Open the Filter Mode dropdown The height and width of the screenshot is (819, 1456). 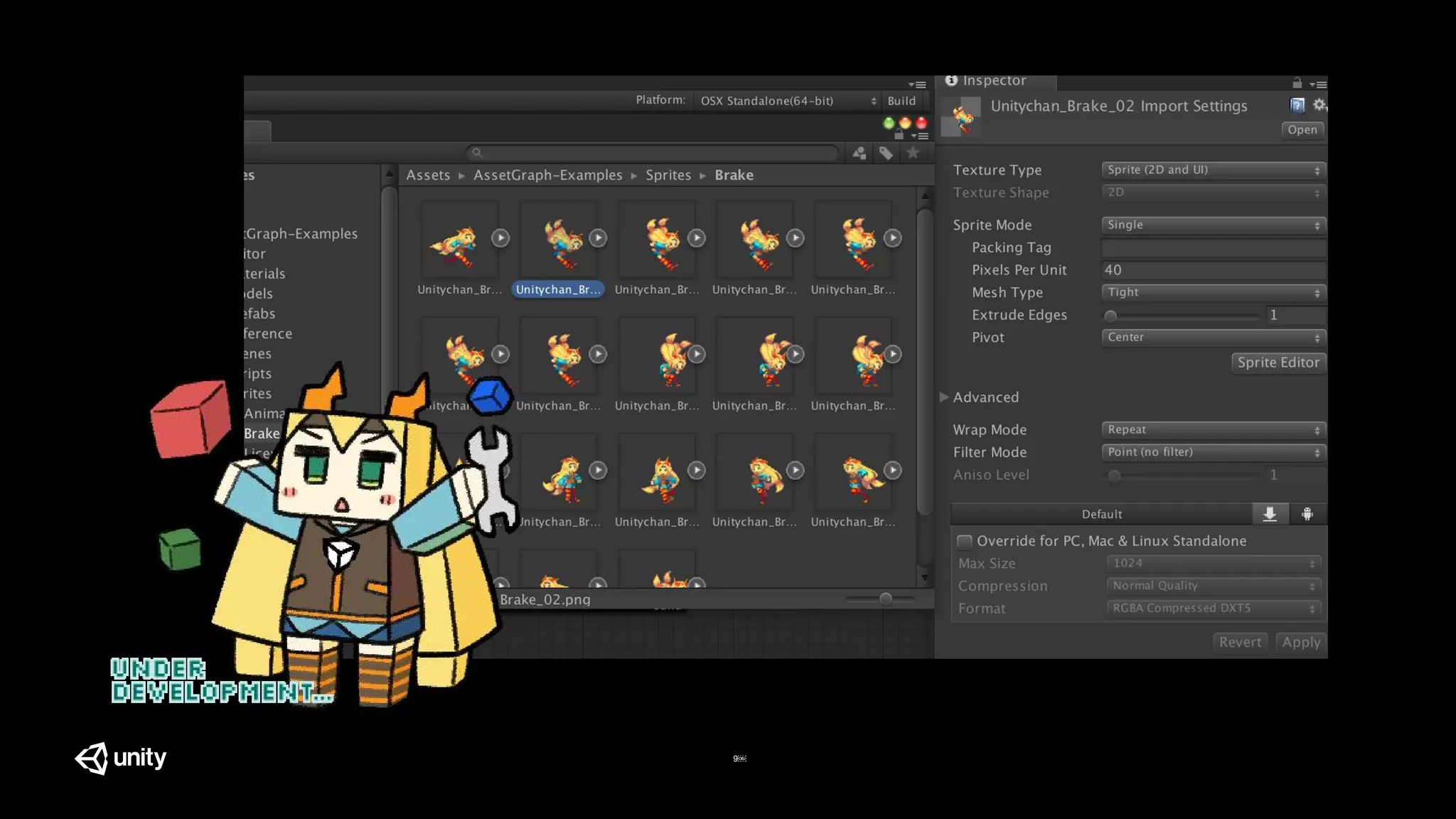click(x=1213, y=452)
